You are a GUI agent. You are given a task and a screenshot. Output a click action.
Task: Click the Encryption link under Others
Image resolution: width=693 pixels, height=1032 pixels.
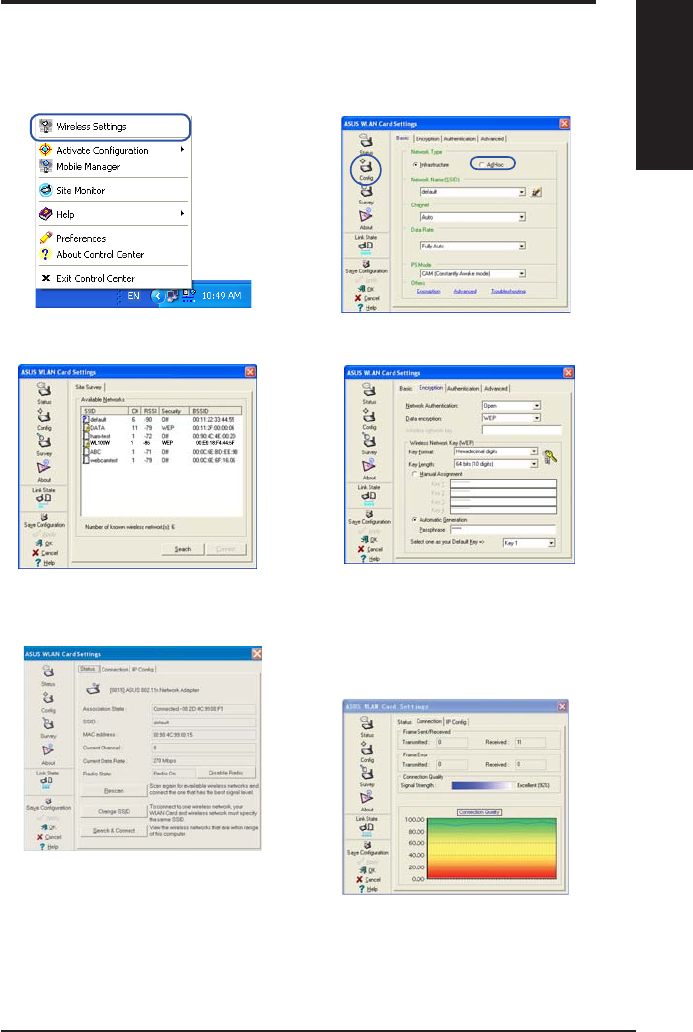coord(428,291)
